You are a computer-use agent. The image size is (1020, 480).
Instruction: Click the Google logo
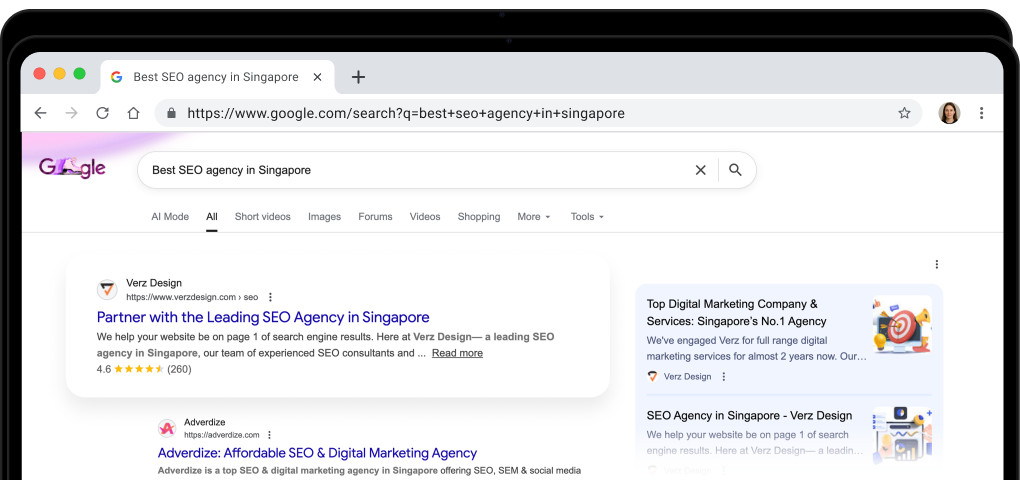point(72,168)
